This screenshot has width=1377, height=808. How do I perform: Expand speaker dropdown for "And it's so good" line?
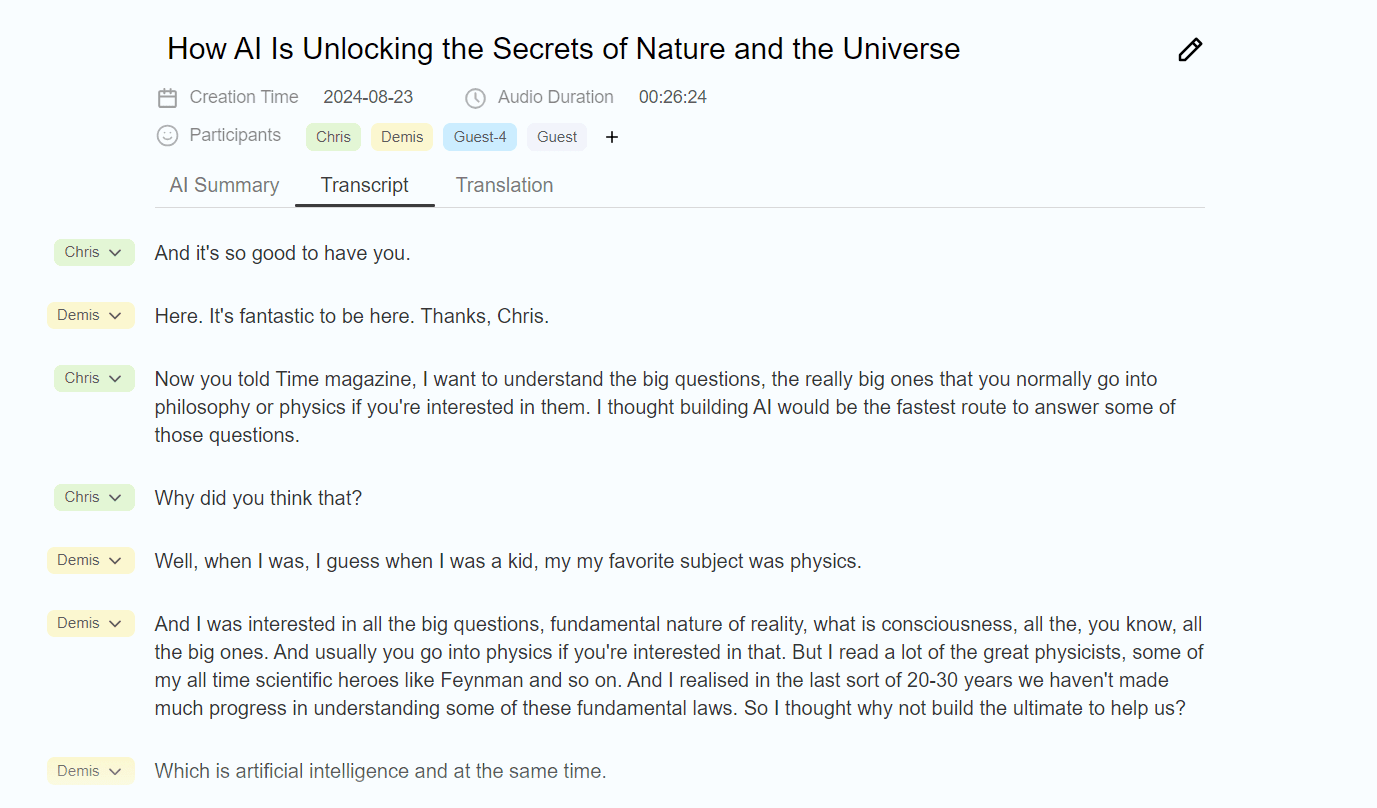94,253
